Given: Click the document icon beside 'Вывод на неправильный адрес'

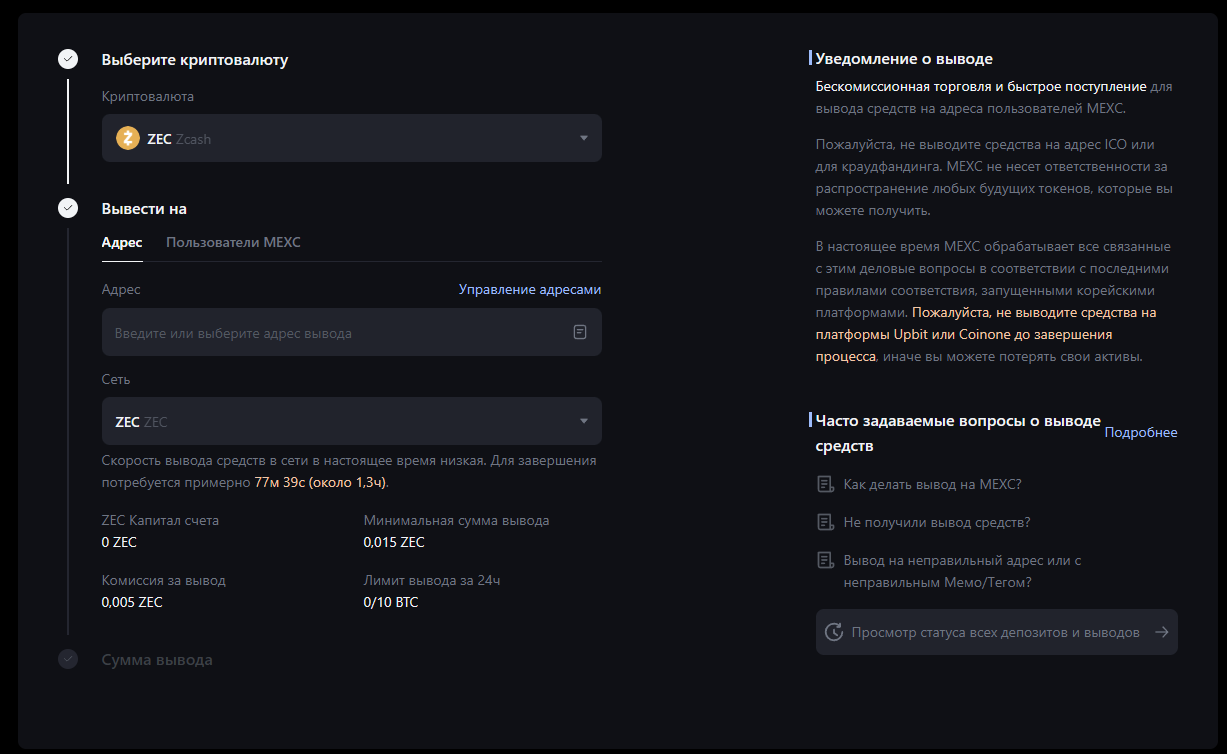Looking at the screenshot, I should (x=825, y=560).
